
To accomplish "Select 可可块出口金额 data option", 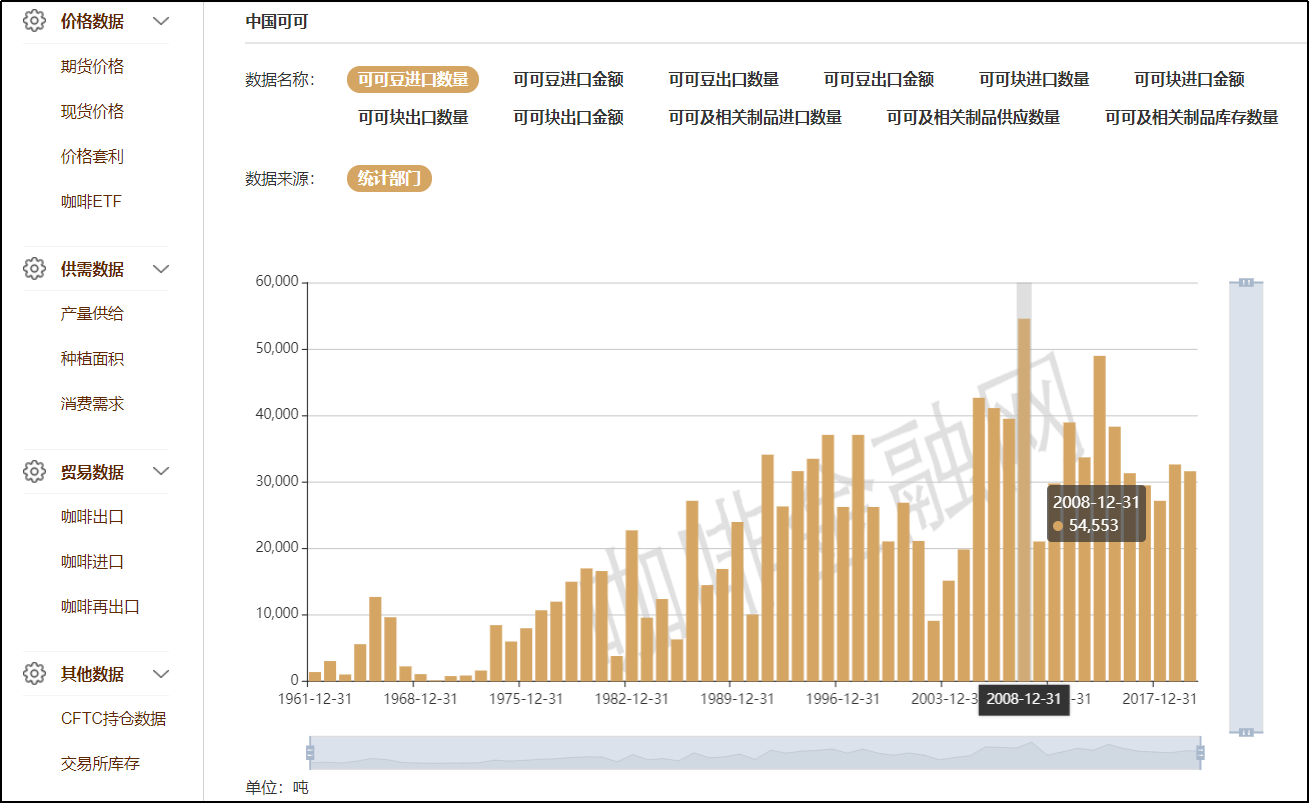I will click(x=568, y=118).
